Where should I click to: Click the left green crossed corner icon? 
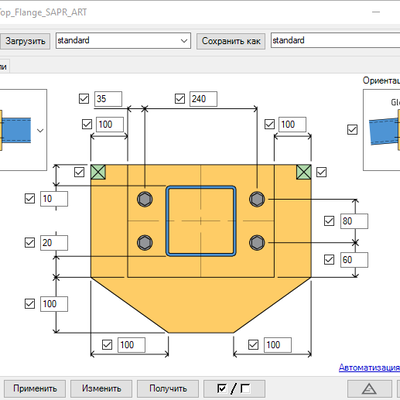(x=98, y=172)
